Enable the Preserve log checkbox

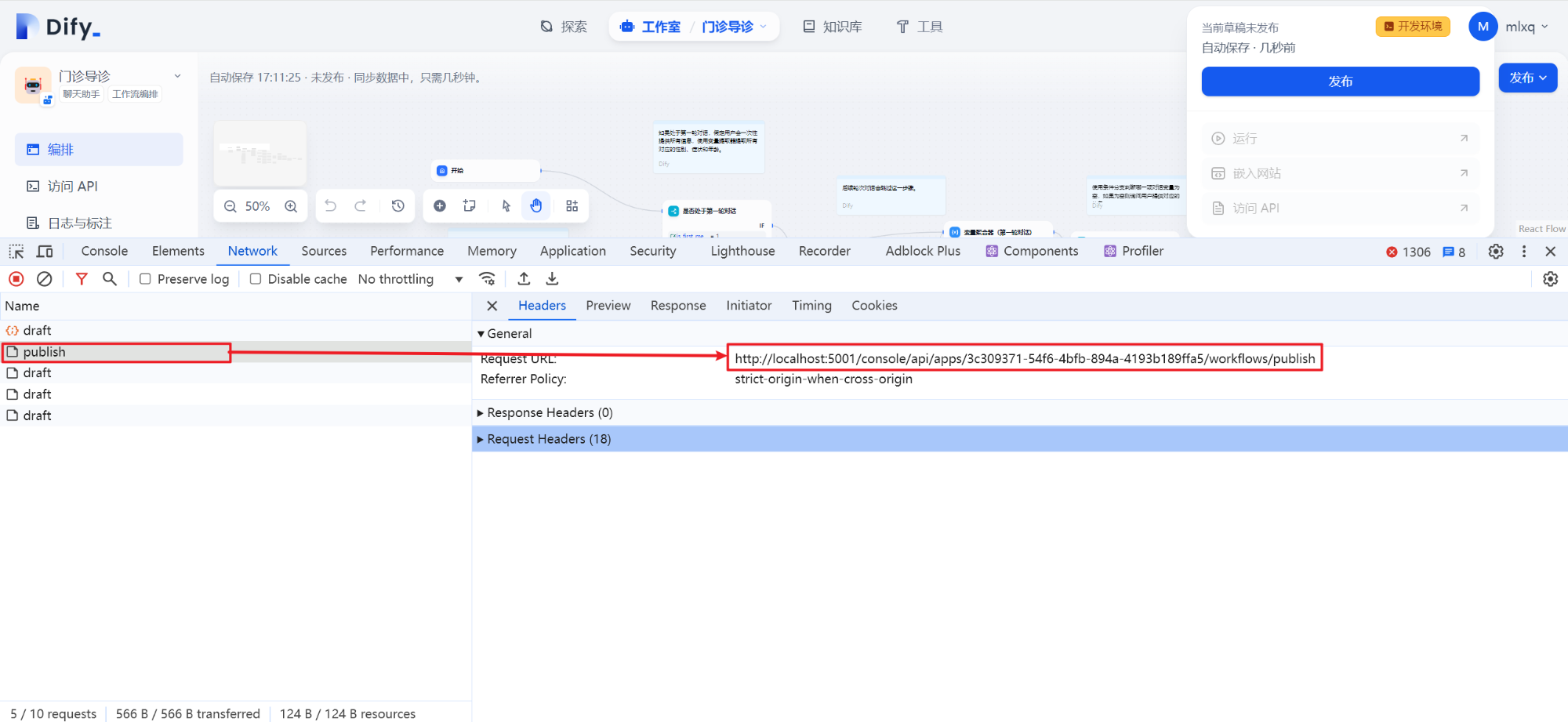click(x=145, y=278)
